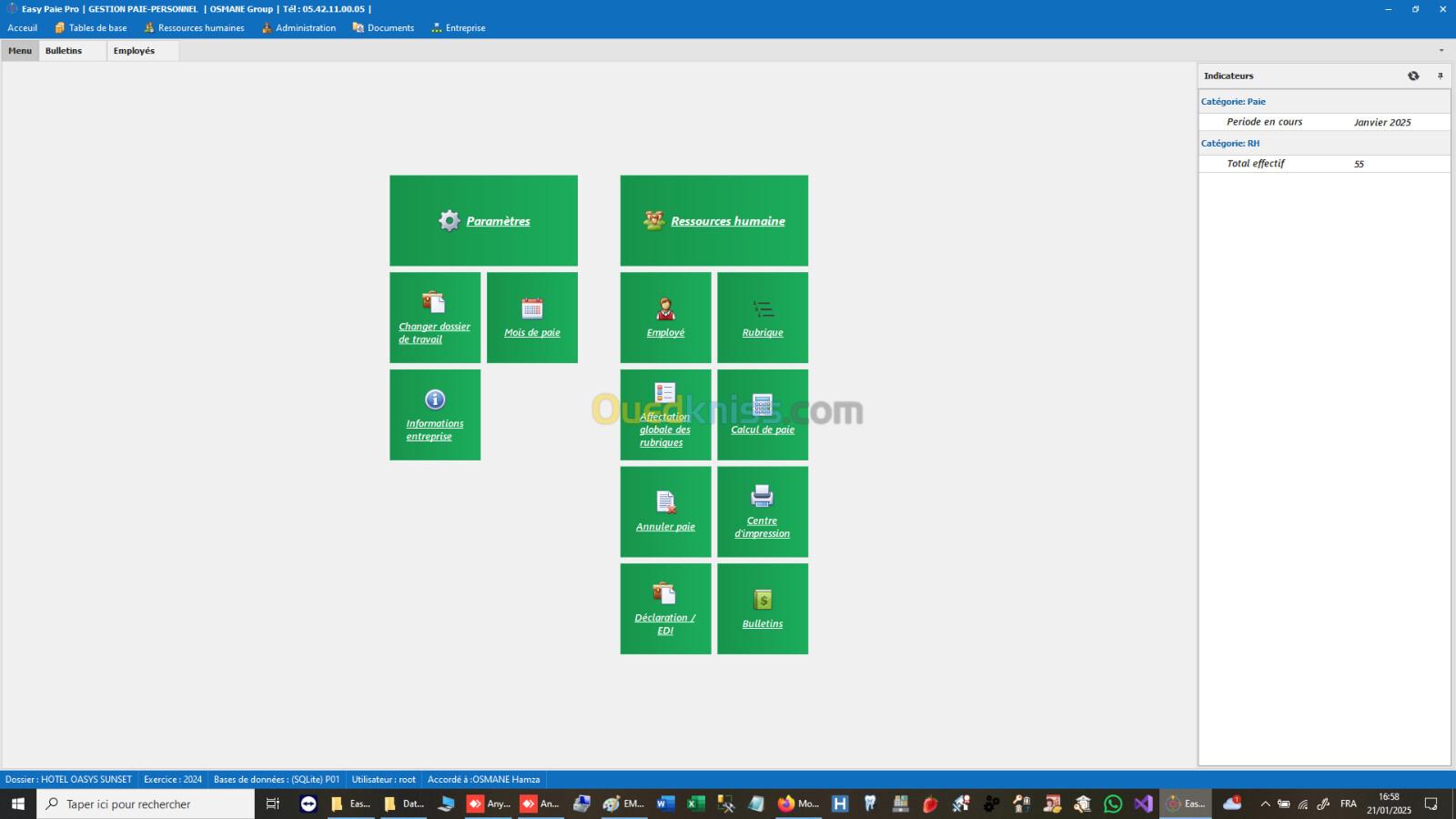Click the Rubrique list icon tile
1456x819 pixels.
click(x=763, y=318)
